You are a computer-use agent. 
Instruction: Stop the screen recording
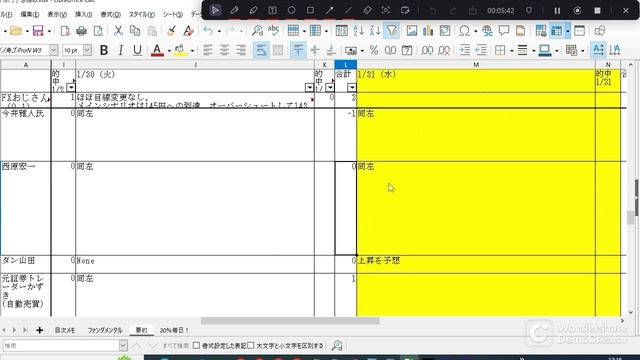[x=597, y=11]
